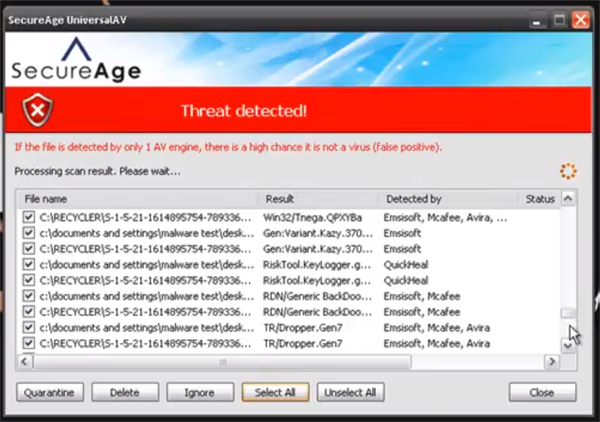Uncheck RECYCLER row with RDN/Generic BackDoo result
Image resolution: width=600 pixels, height=422 pixels.
(x=29, y=311)
